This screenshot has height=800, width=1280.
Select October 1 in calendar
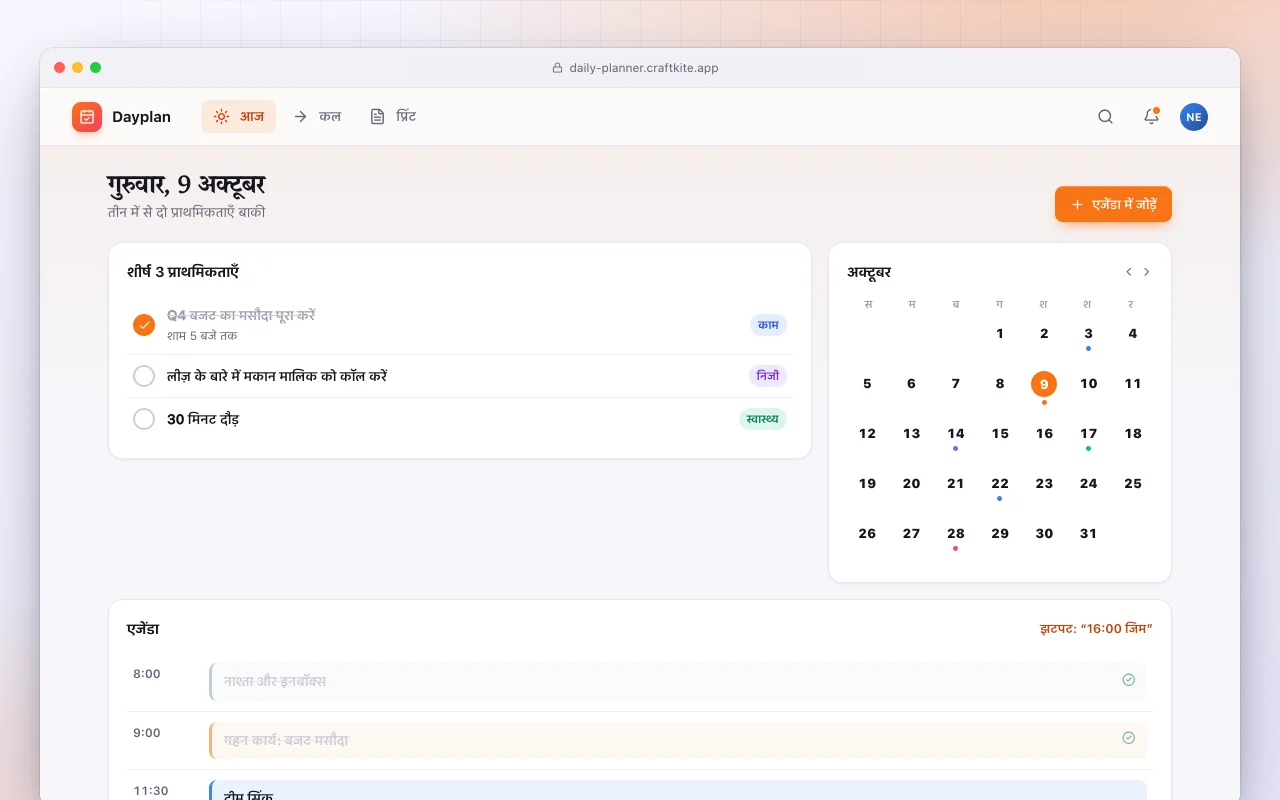coord(1000,334)
